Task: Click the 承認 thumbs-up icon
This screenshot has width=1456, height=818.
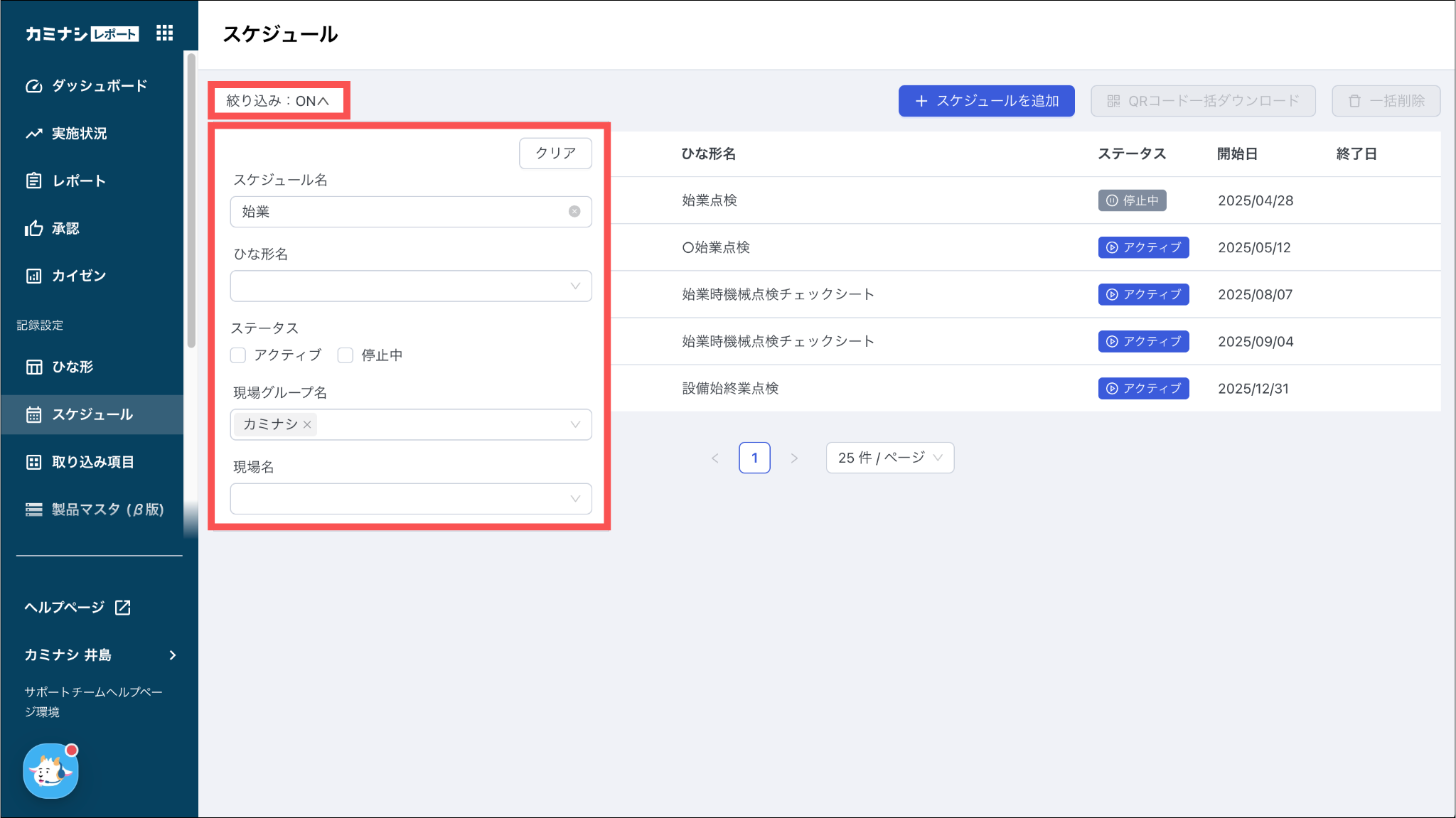Action: 33,228
